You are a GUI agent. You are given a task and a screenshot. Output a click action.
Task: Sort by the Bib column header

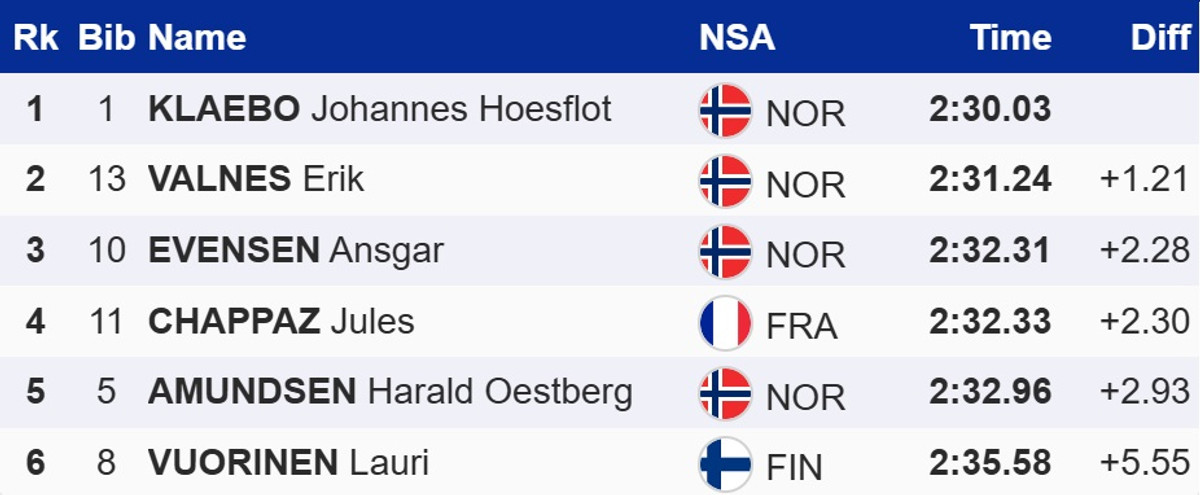tap(106, 38)
